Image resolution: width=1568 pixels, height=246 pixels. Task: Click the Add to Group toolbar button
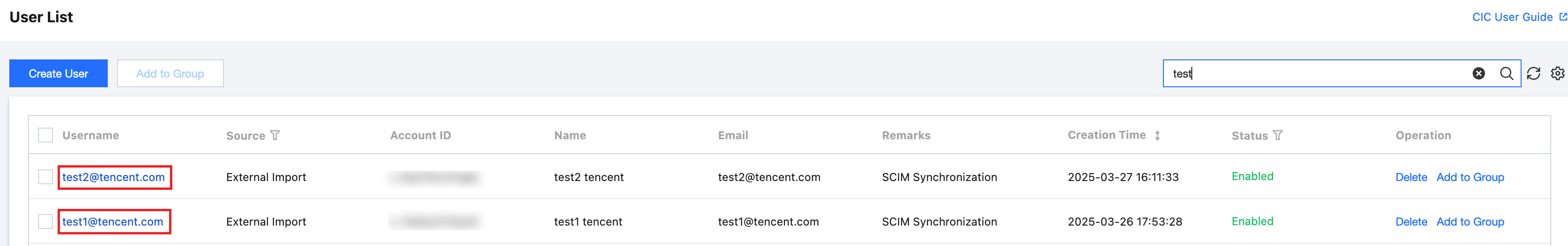[x=170, y=74]
